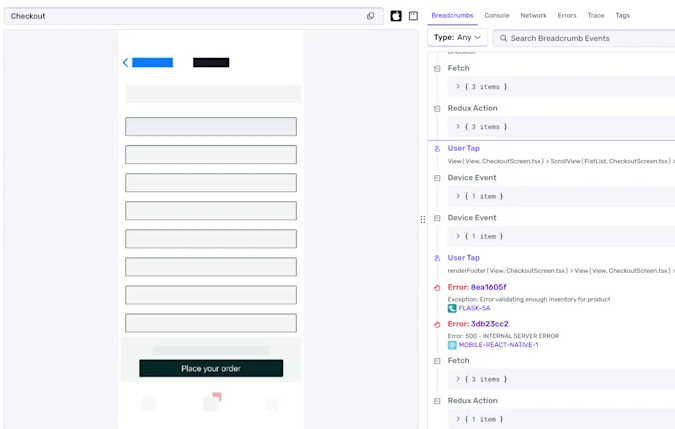Click the upper Fetch breadcrumb icon
The image size is (675, 429).
coord(437,68)
